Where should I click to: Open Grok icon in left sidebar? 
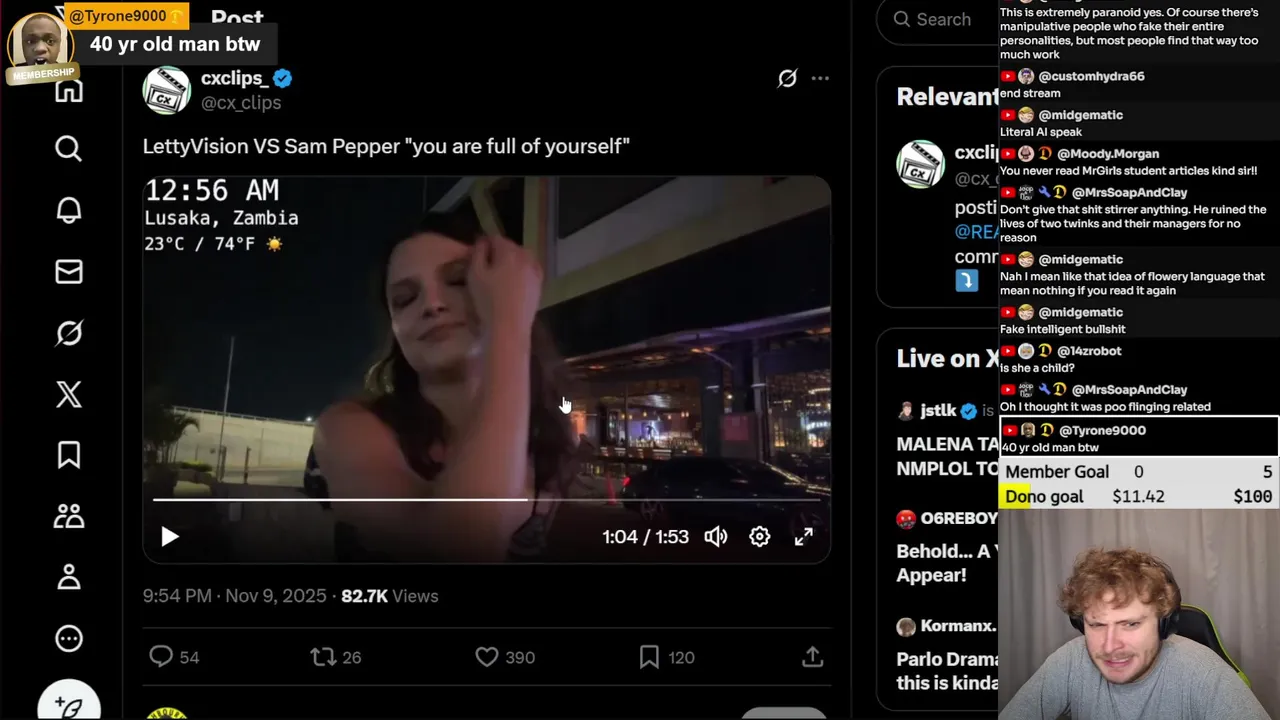pos(68,333)
